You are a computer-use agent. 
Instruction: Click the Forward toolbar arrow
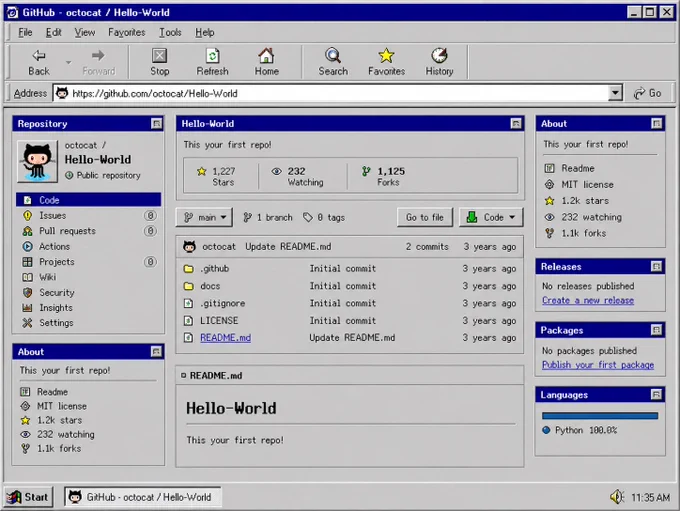point(98,62)
